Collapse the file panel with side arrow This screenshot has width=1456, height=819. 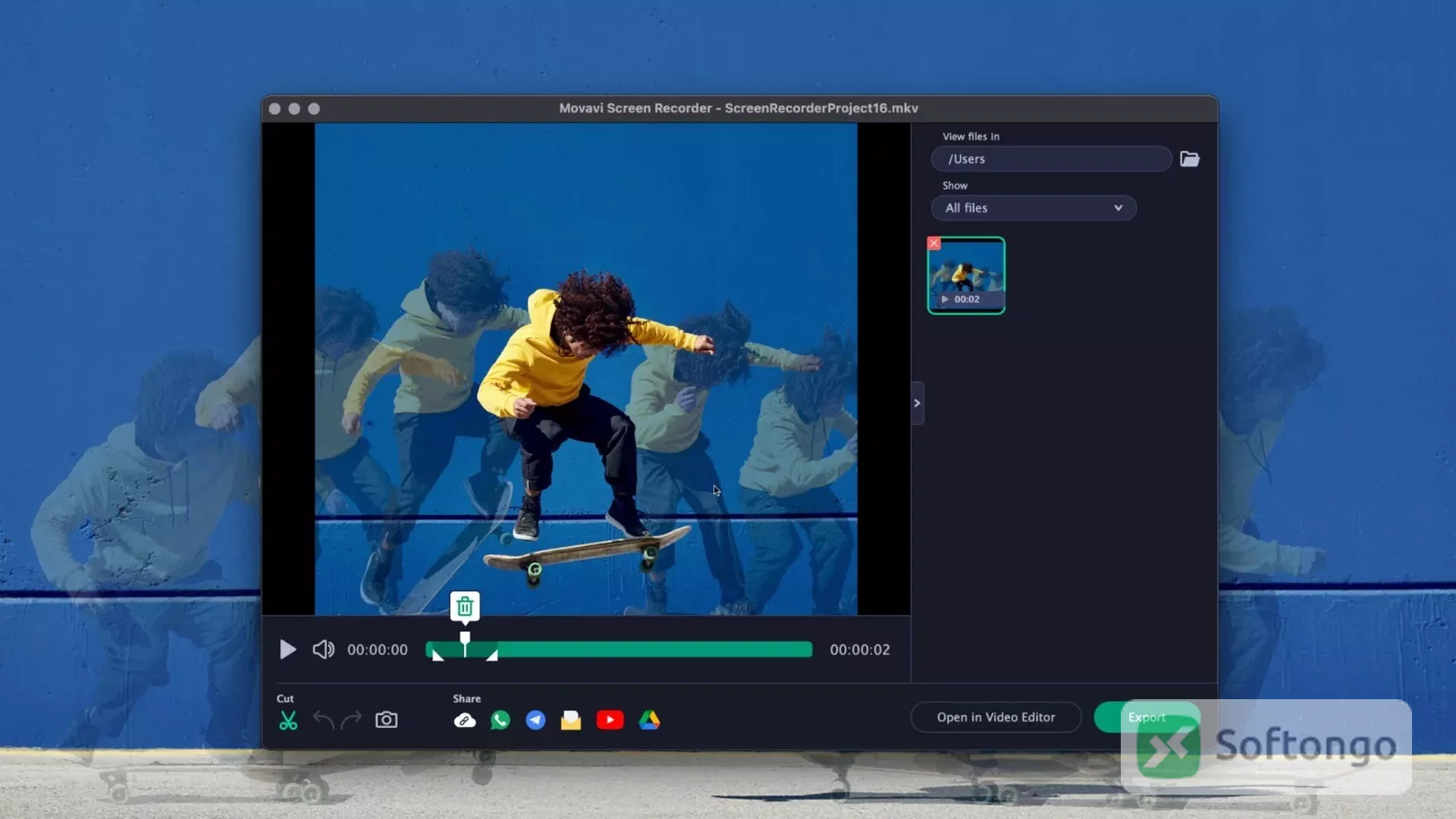918,403
